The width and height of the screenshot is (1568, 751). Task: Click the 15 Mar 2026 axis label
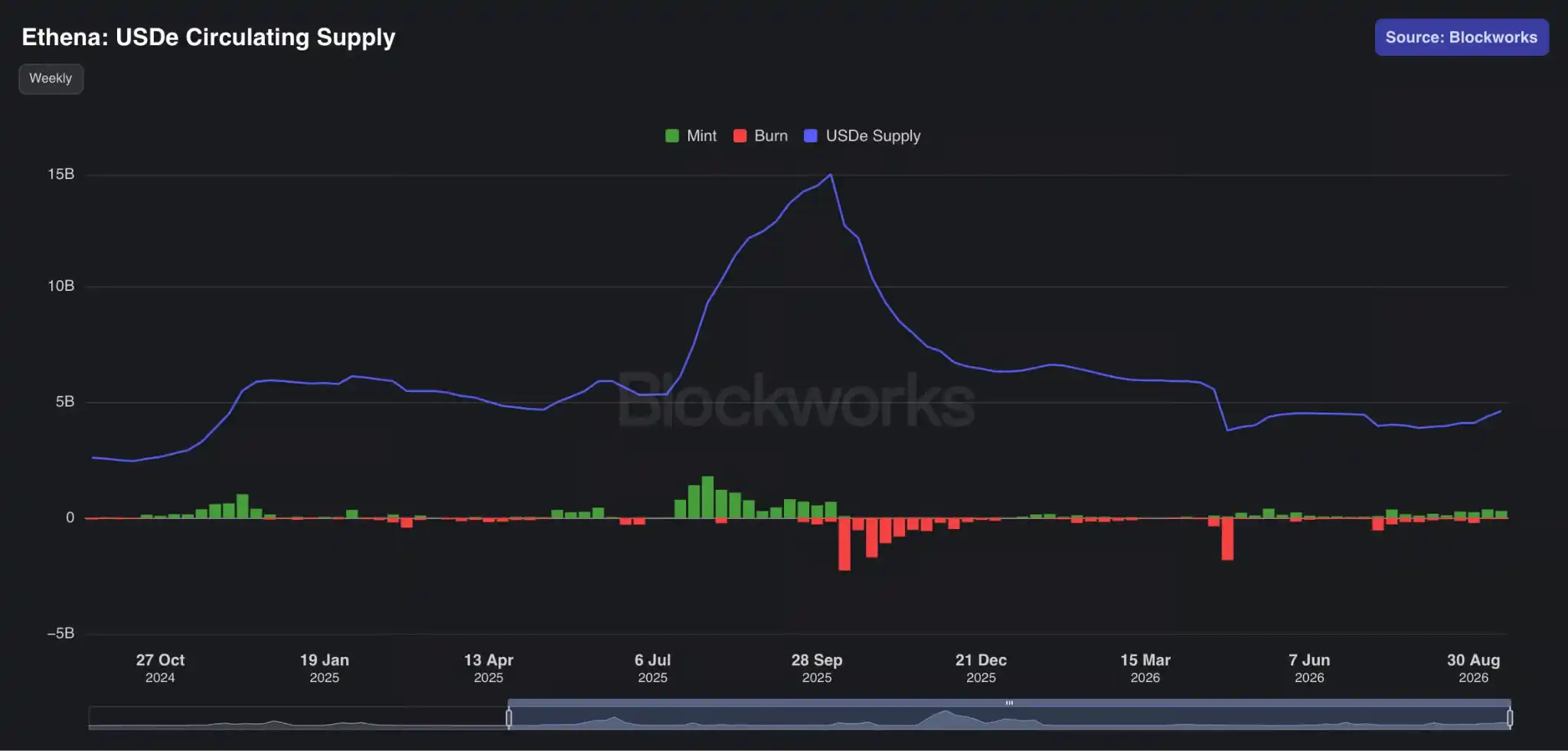[x=1145, y=668]
